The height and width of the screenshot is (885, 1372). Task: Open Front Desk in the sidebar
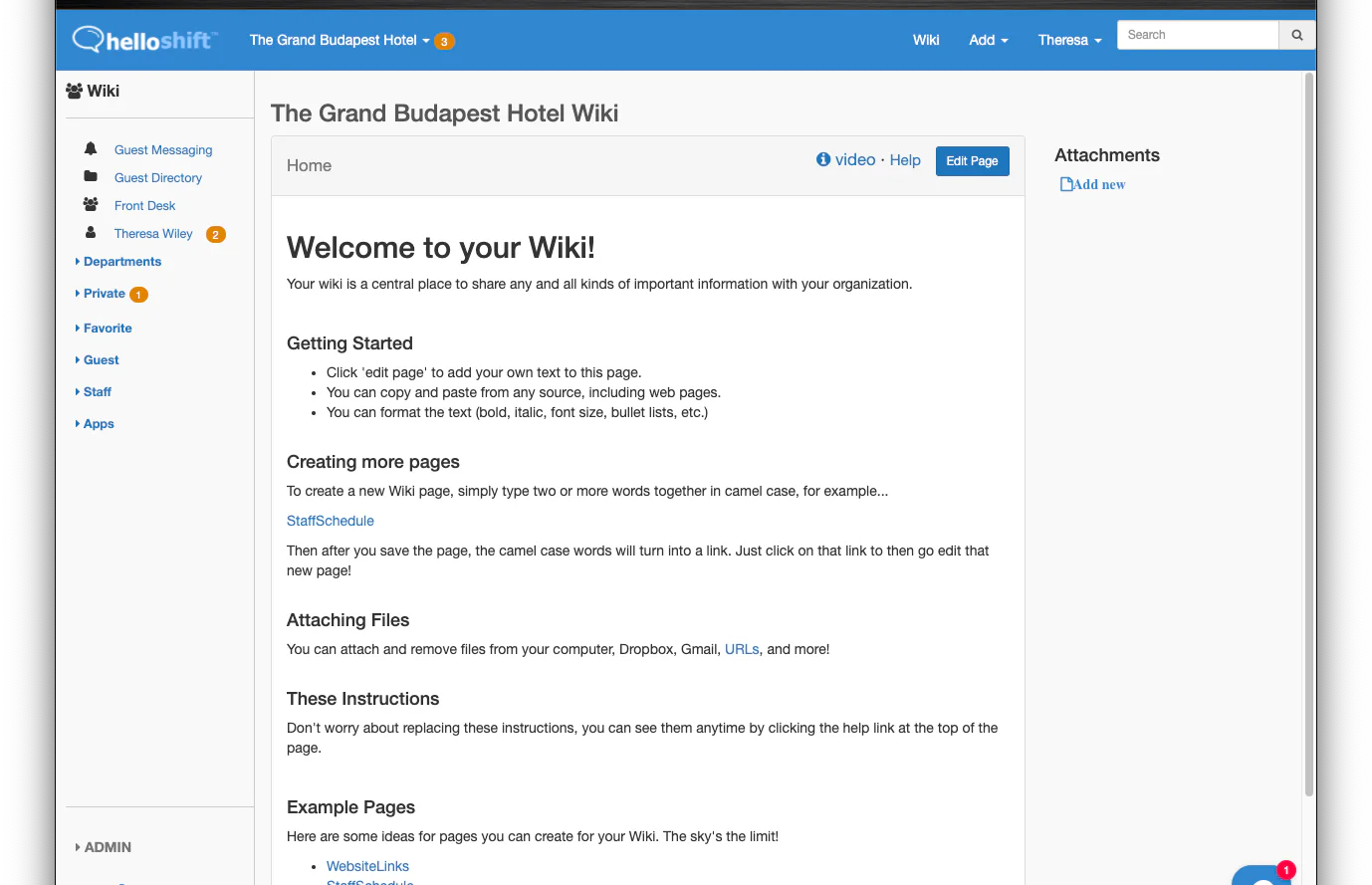pyautogui.click(x=144, y=206)
